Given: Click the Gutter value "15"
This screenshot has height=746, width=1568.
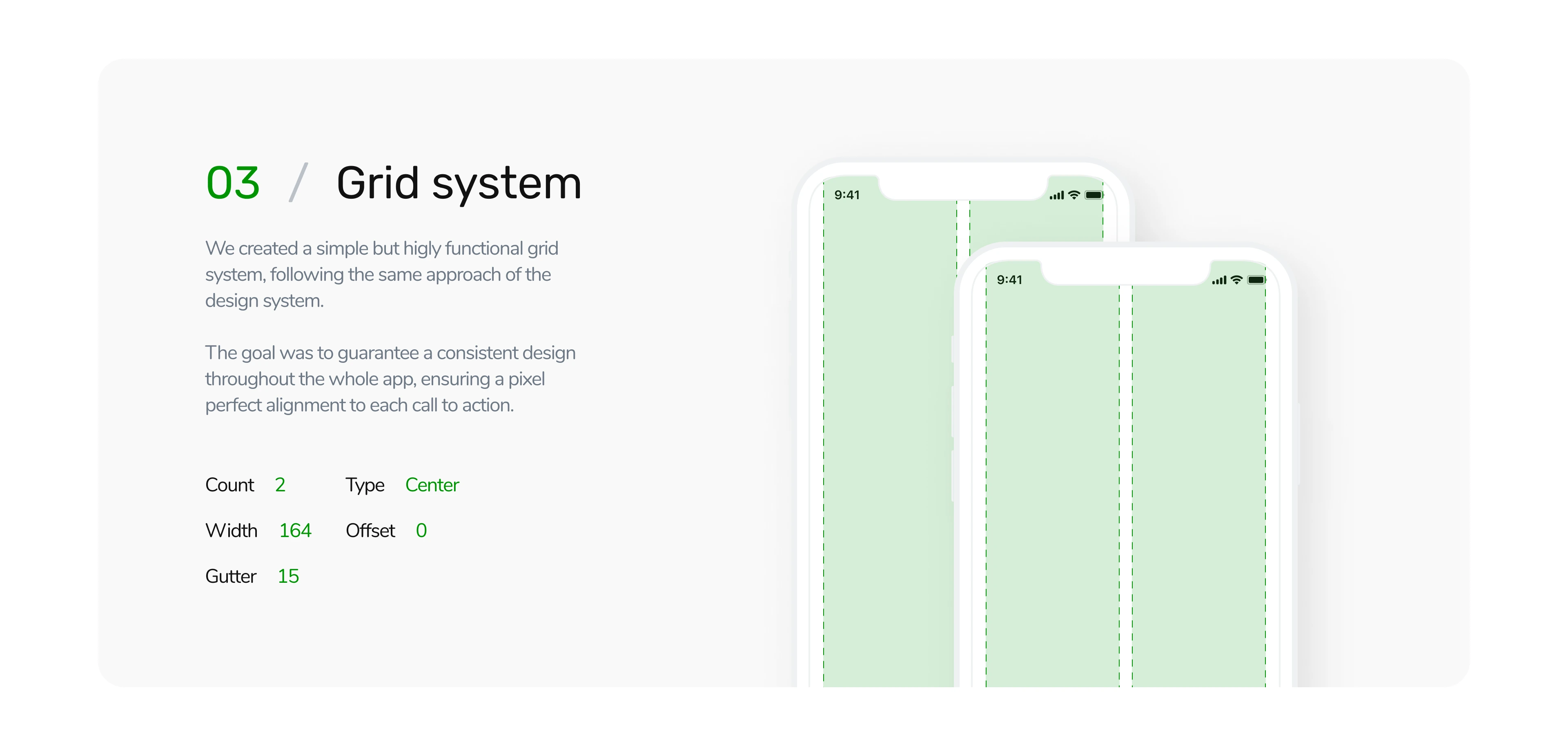Looking at the screenshot, I should pos(289,576).
